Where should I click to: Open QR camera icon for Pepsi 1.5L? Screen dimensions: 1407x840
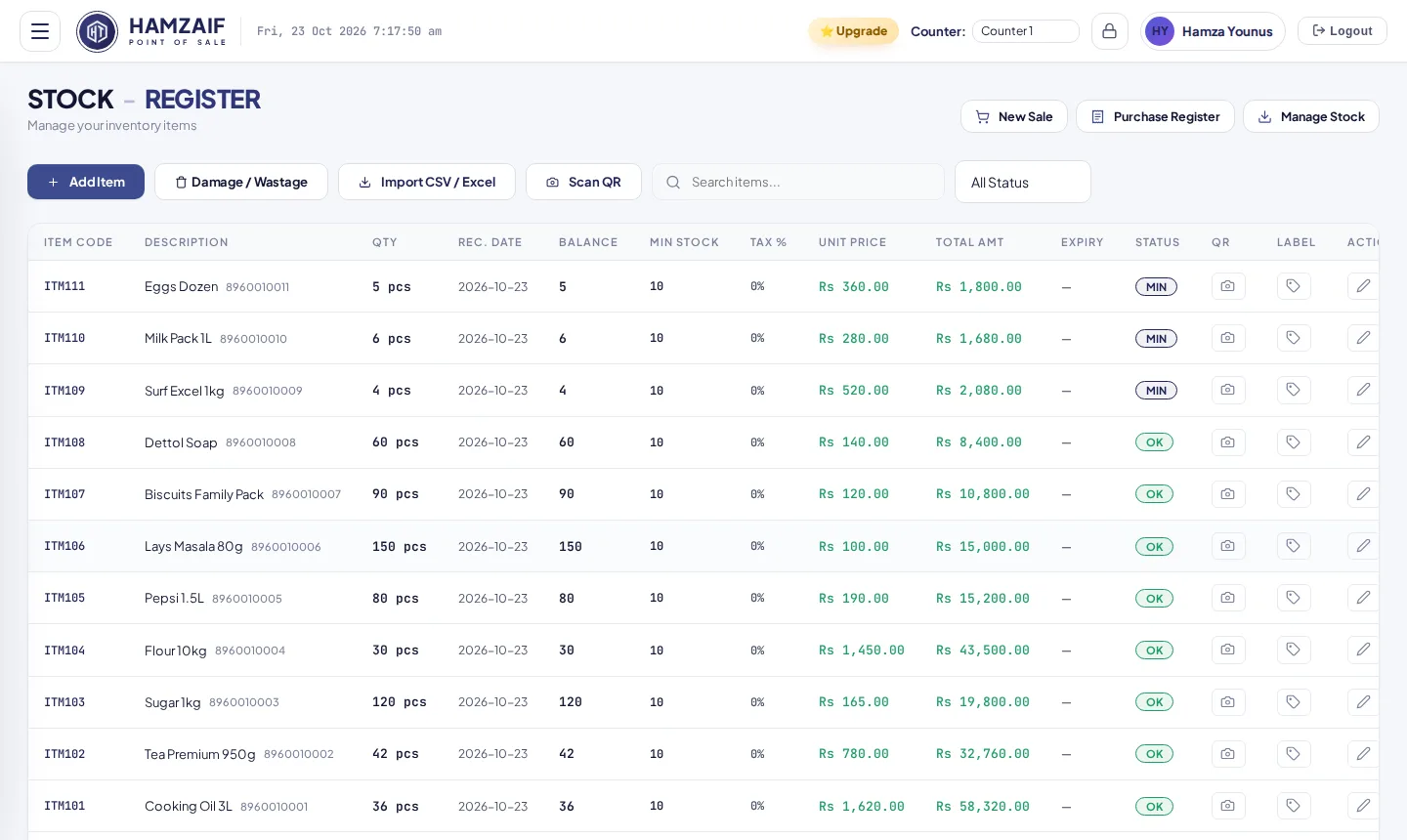coord(1228,598)
